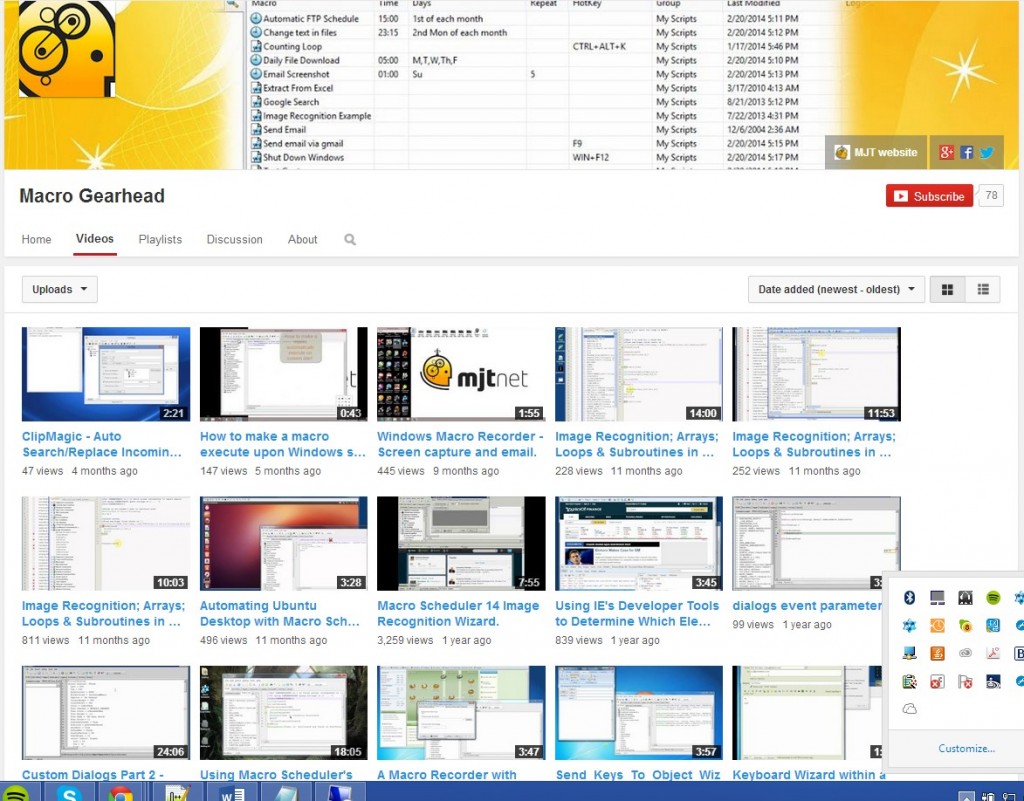Click the orange clock tray icon
This screenshot has width=1024, height=801.
pyautogui.click(x=937, y=625)
